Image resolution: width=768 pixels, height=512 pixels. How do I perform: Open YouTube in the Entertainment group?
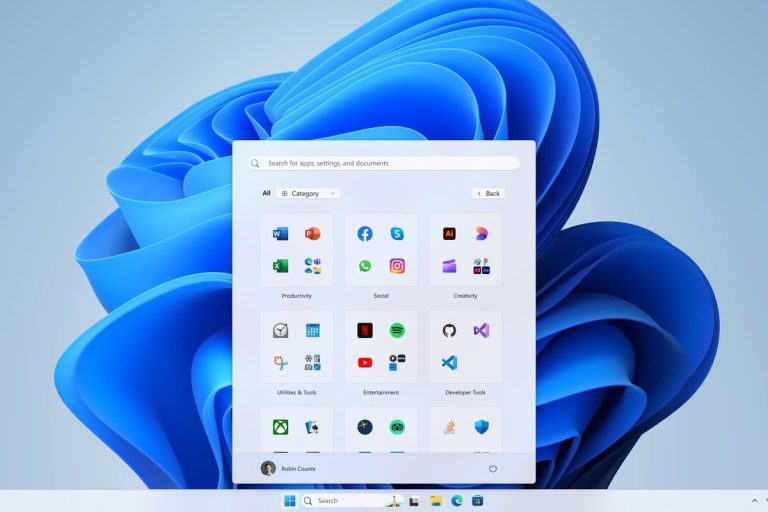[365, 363]
